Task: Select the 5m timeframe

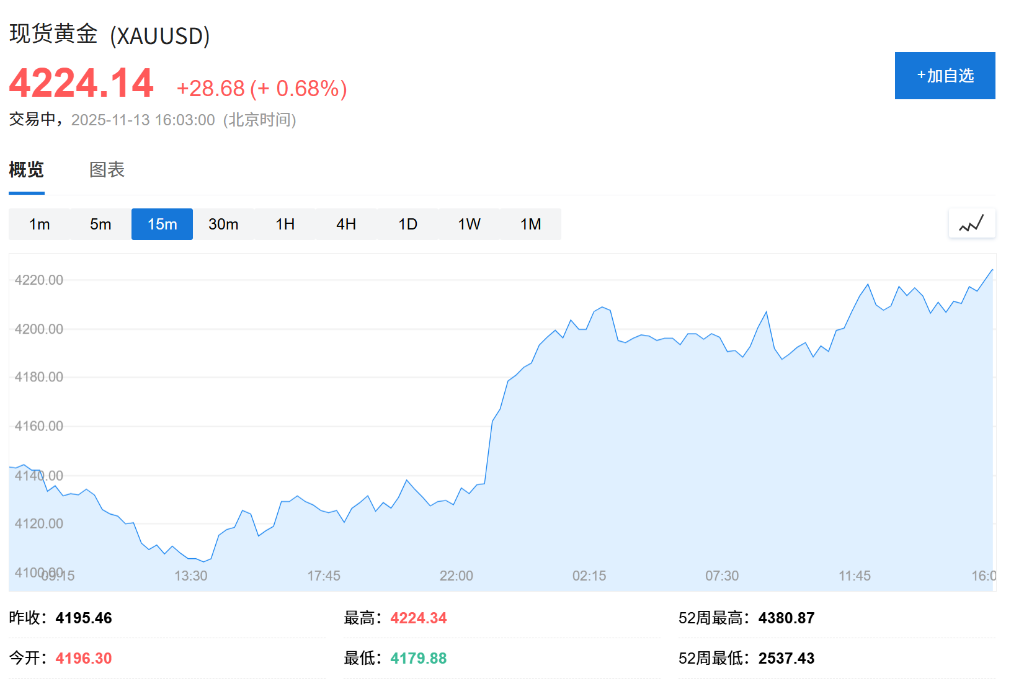Action: point(100,224)
